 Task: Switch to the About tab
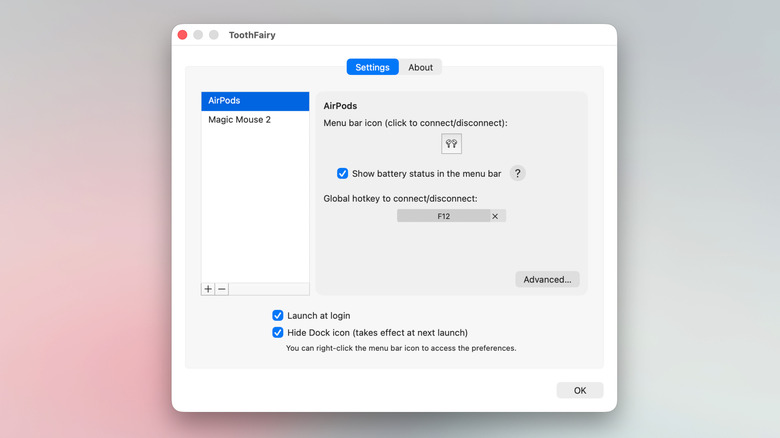coord(420,67)
